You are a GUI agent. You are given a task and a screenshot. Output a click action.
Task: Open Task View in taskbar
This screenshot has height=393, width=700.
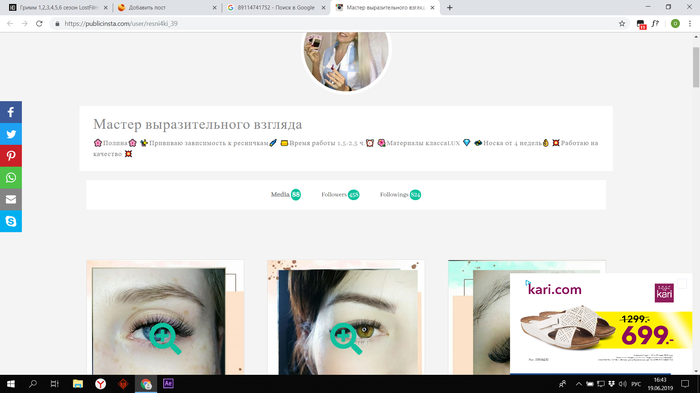[x=54, y=384]
